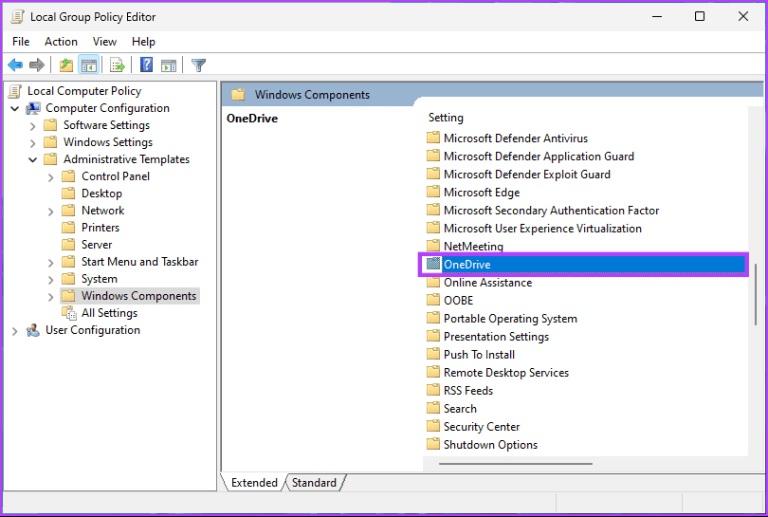Click the Windows Components header folder icon
This screenshot has height=517, width=768.
[238, 94]
